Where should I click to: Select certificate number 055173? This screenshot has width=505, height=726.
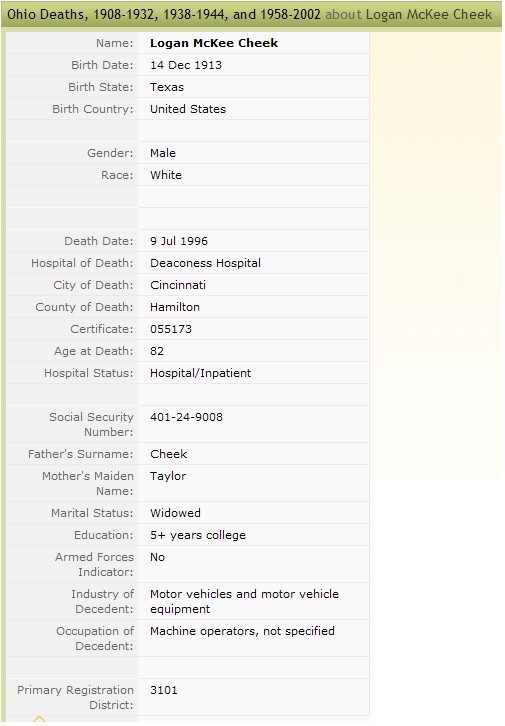click(x=171, y=329)
